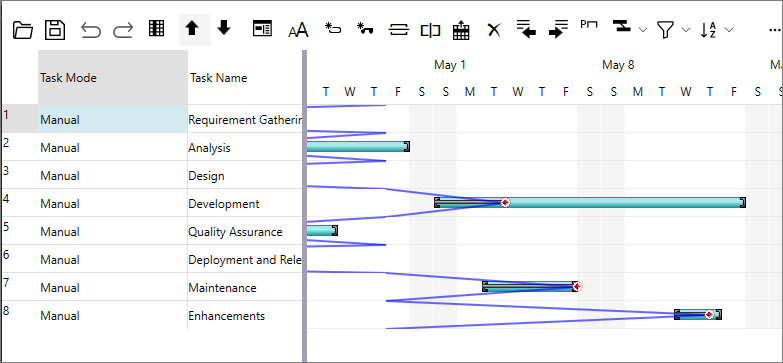Click the delete X icon

coord(494,30)
